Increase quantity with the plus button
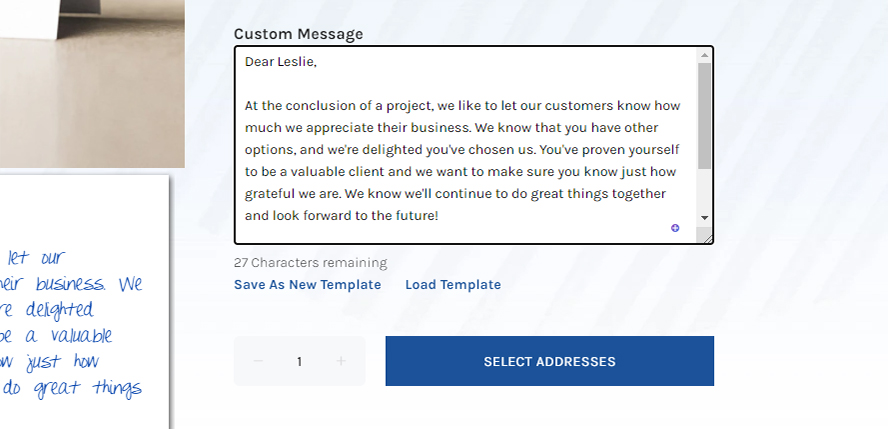This screenshot has width=888, height=429. coord(341,361)
